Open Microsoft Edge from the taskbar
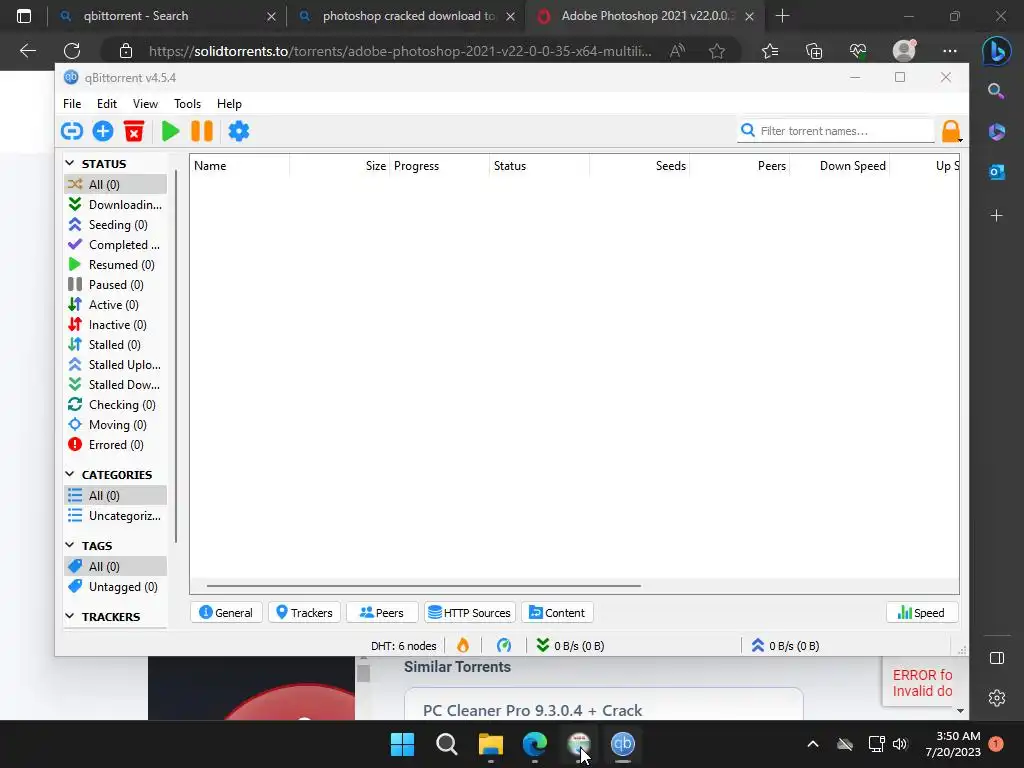The width and height of the screenshot is (1024, 768). coord(535,744)
